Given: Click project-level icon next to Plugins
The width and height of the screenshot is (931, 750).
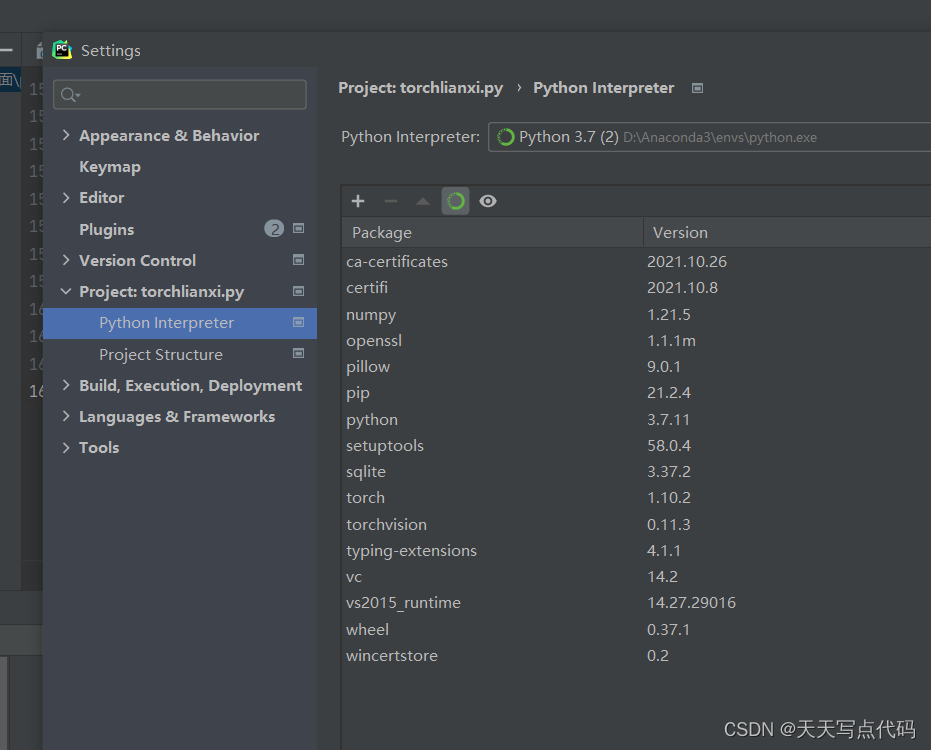Looking at the screenshot, I should click(299, 229).
